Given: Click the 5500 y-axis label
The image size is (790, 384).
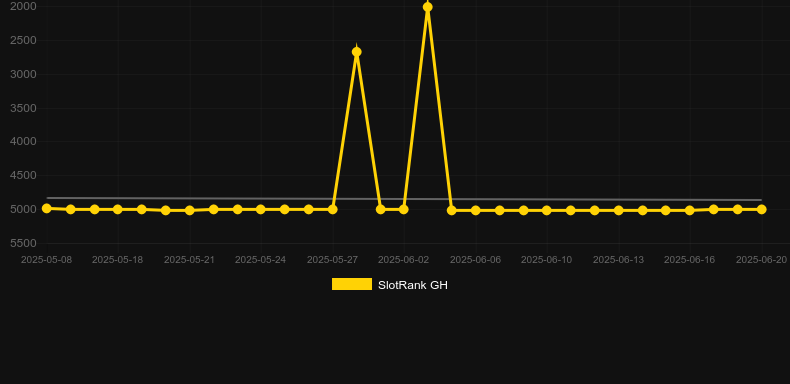Looking at the screenshot, I should (23, 243).
